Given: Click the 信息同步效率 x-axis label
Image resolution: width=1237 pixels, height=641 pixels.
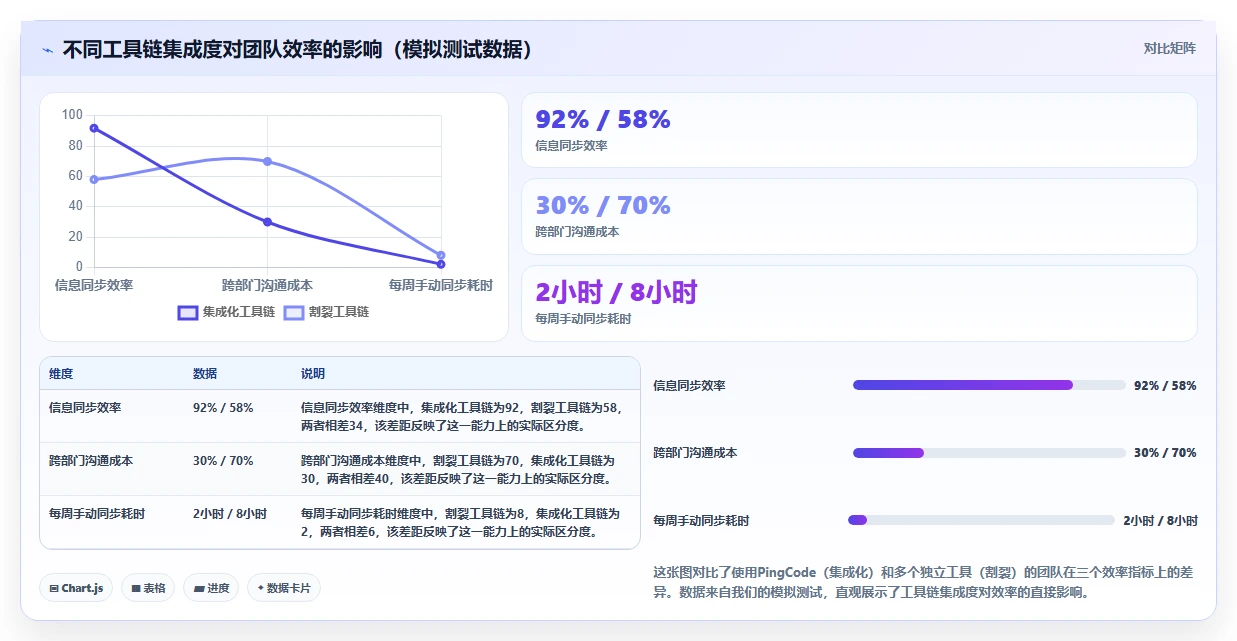Looking at the screenshot, I should coord(94,285).
